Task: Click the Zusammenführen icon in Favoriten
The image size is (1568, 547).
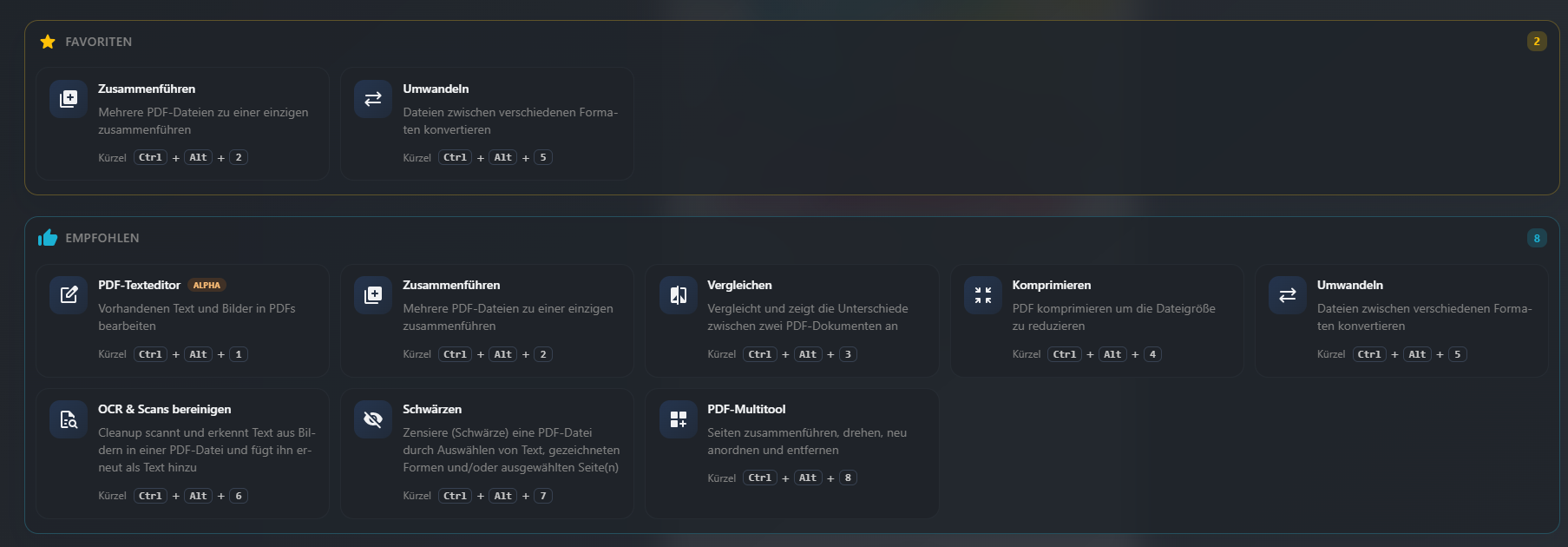Action: coord(69,99)
